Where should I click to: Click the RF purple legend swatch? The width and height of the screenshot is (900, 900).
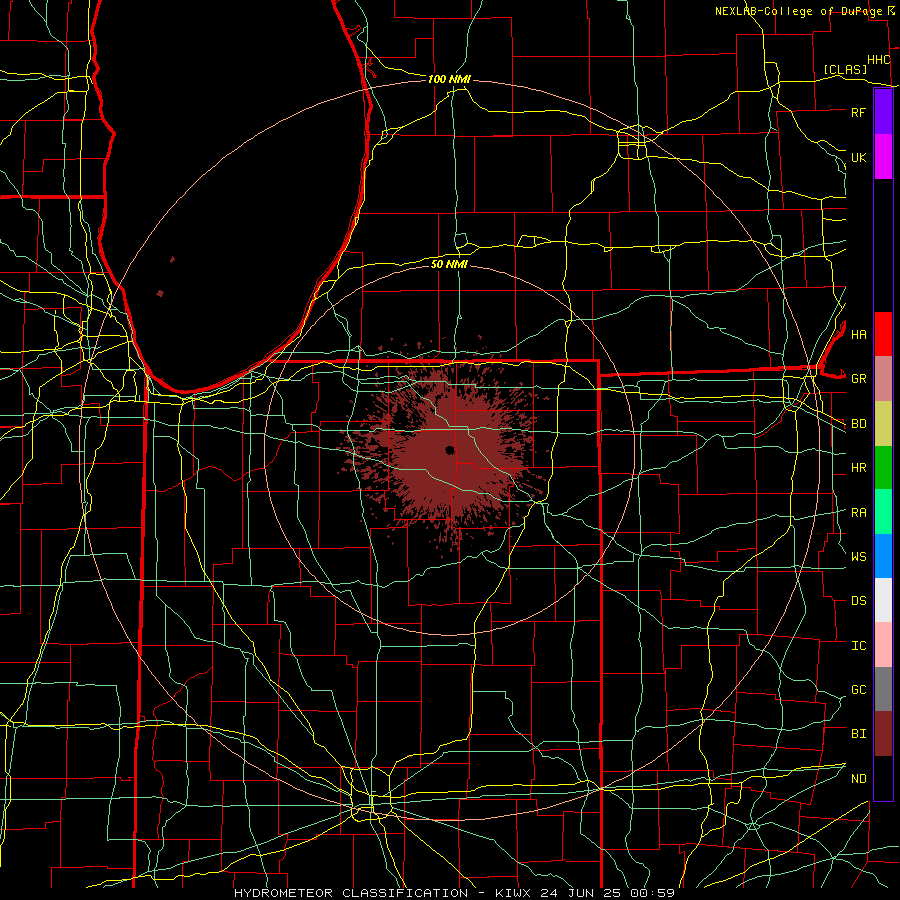coord(883,112)
